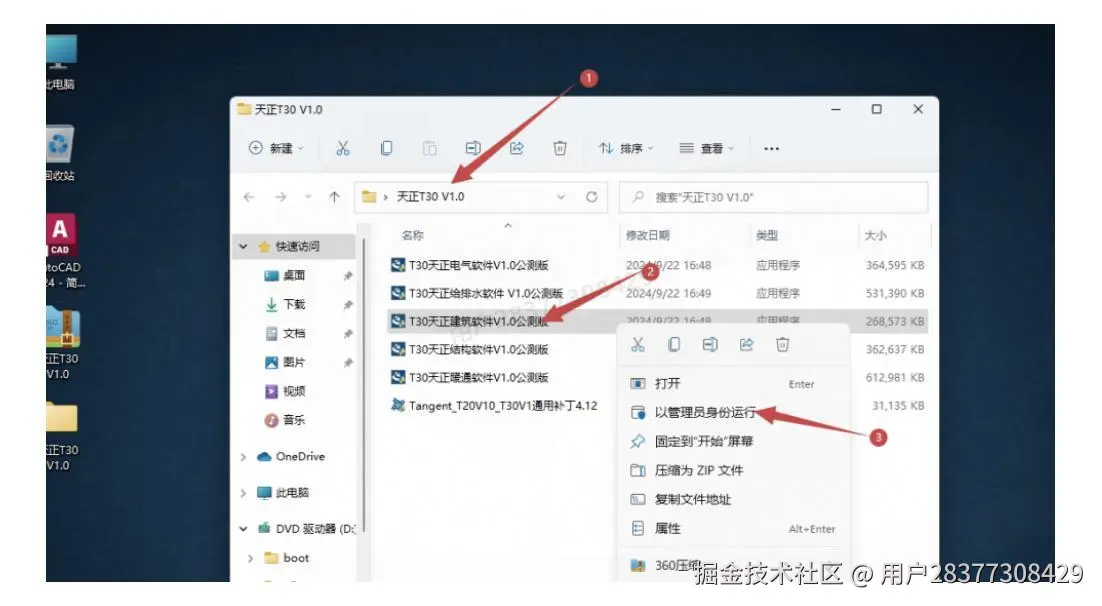Open the 回收站 desktop icon
This screenshot has width=1102, height=606.
coord(60,153)
